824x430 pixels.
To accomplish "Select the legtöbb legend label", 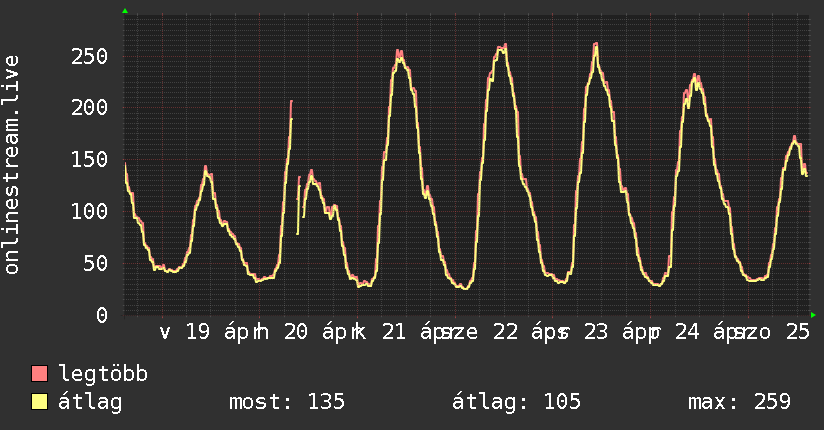I will [x=103, y=373].
